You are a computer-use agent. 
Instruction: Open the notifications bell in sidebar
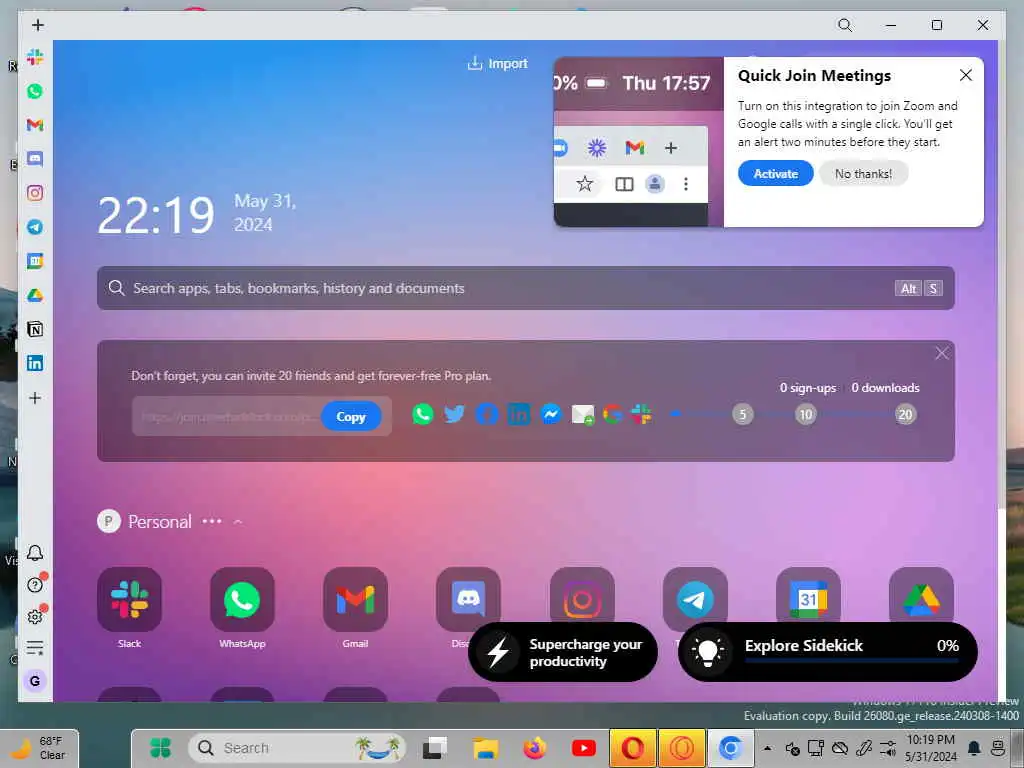(x=35, y=552)
